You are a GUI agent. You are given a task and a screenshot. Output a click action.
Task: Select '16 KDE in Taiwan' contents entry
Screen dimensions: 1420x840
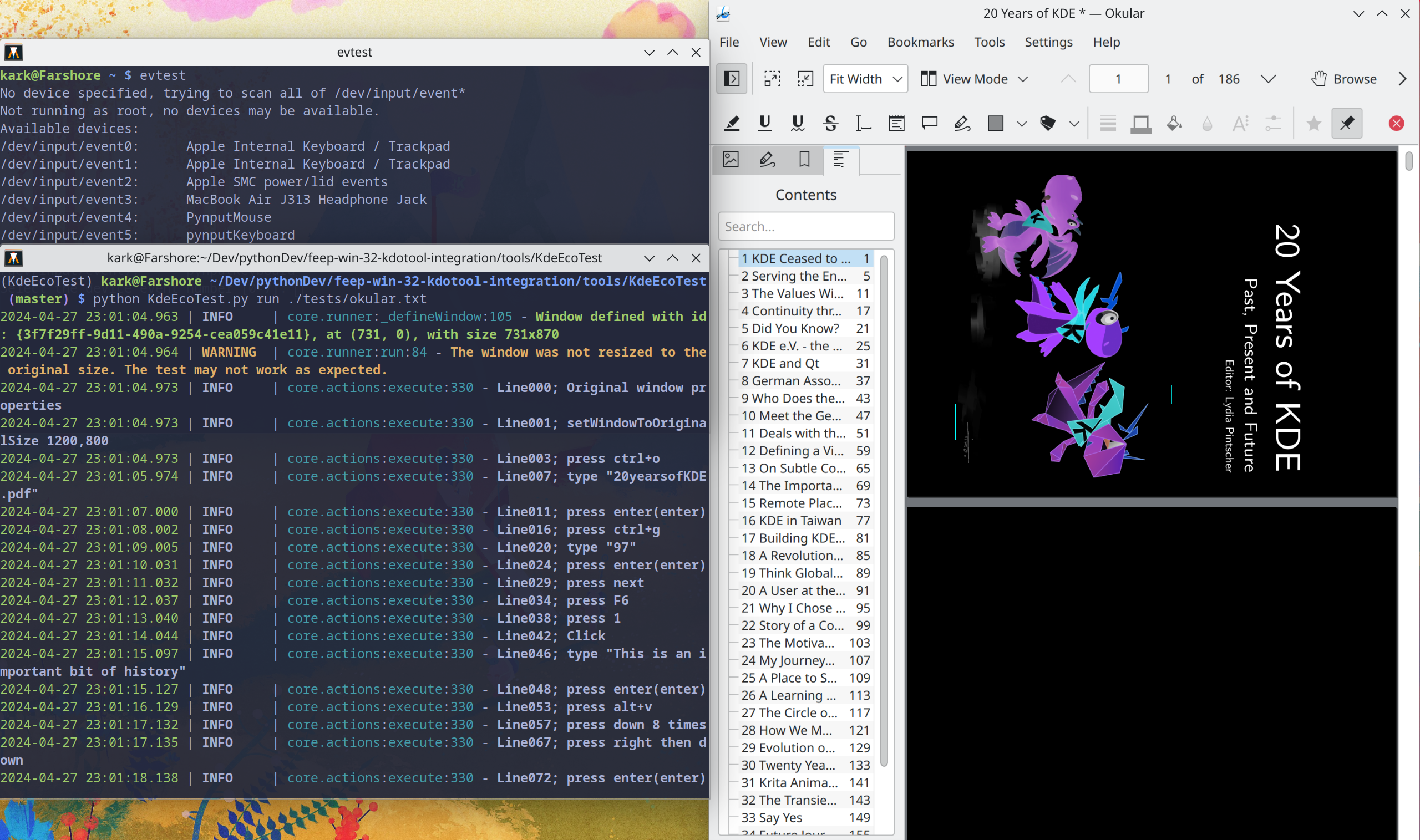pyautogui.click(x=805, y=521)
